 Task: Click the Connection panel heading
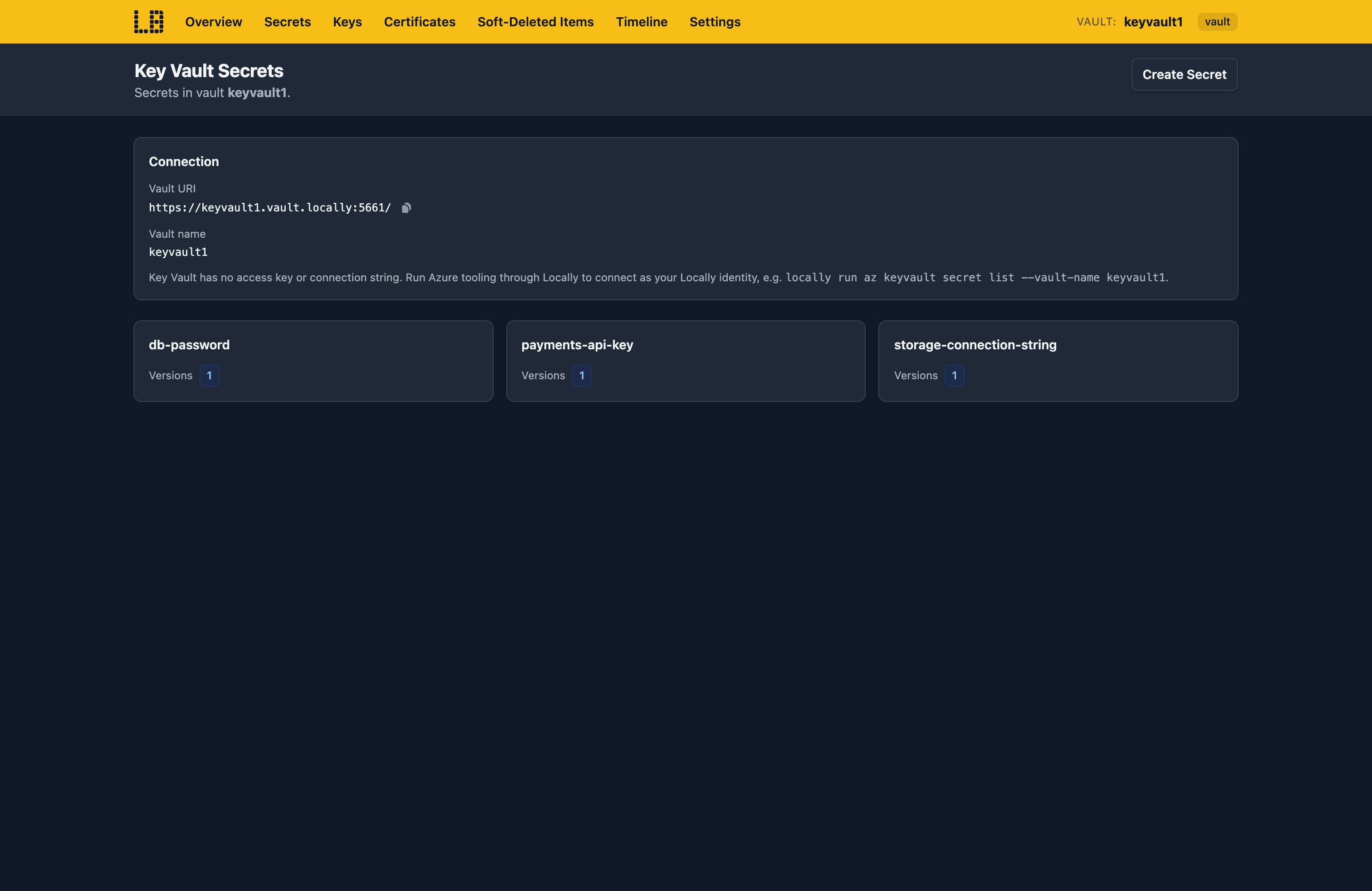click(184, 162)
